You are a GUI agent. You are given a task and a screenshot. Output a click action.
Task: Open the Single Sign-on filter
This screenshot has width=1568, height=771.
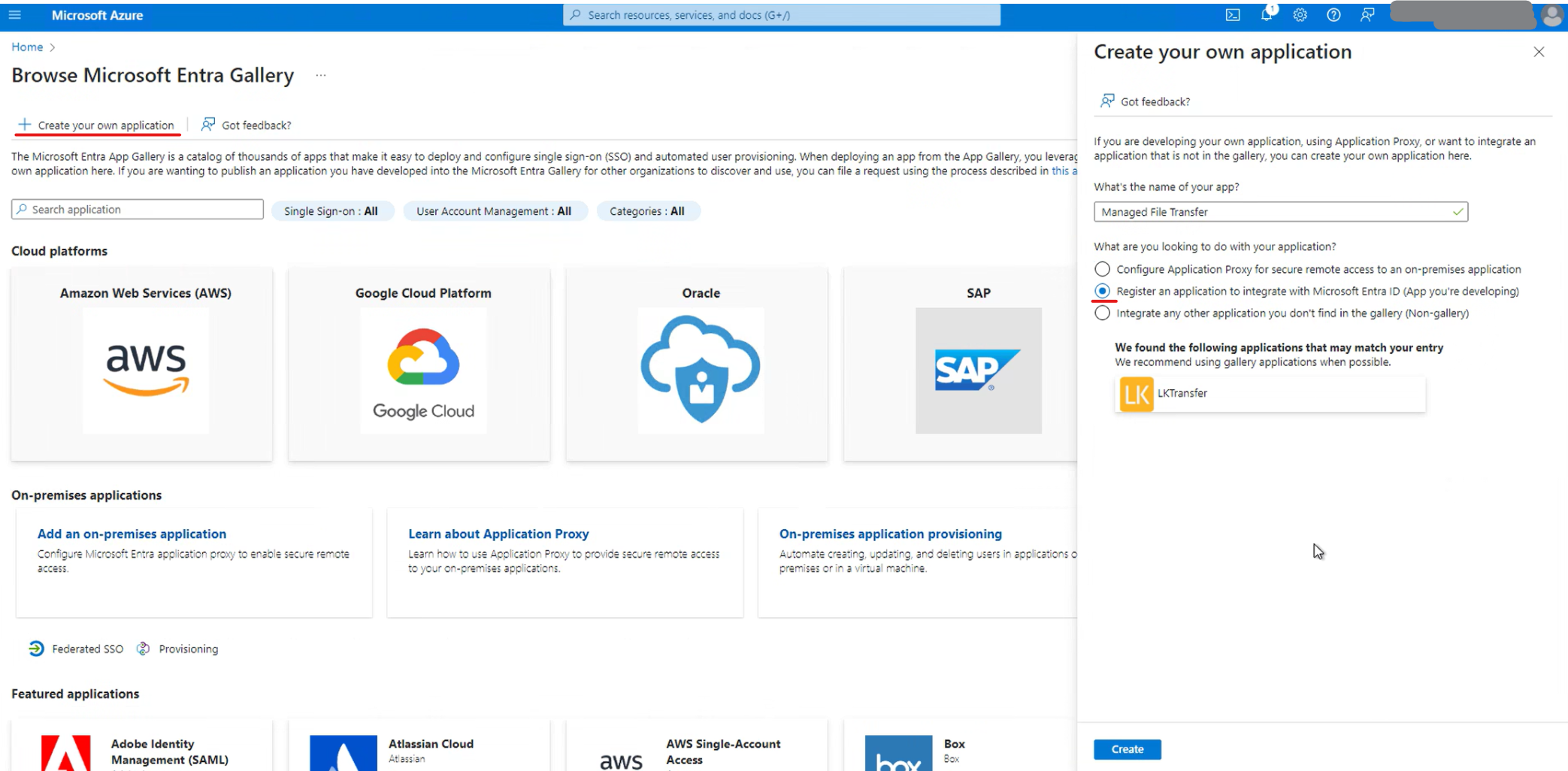[331, 211]
